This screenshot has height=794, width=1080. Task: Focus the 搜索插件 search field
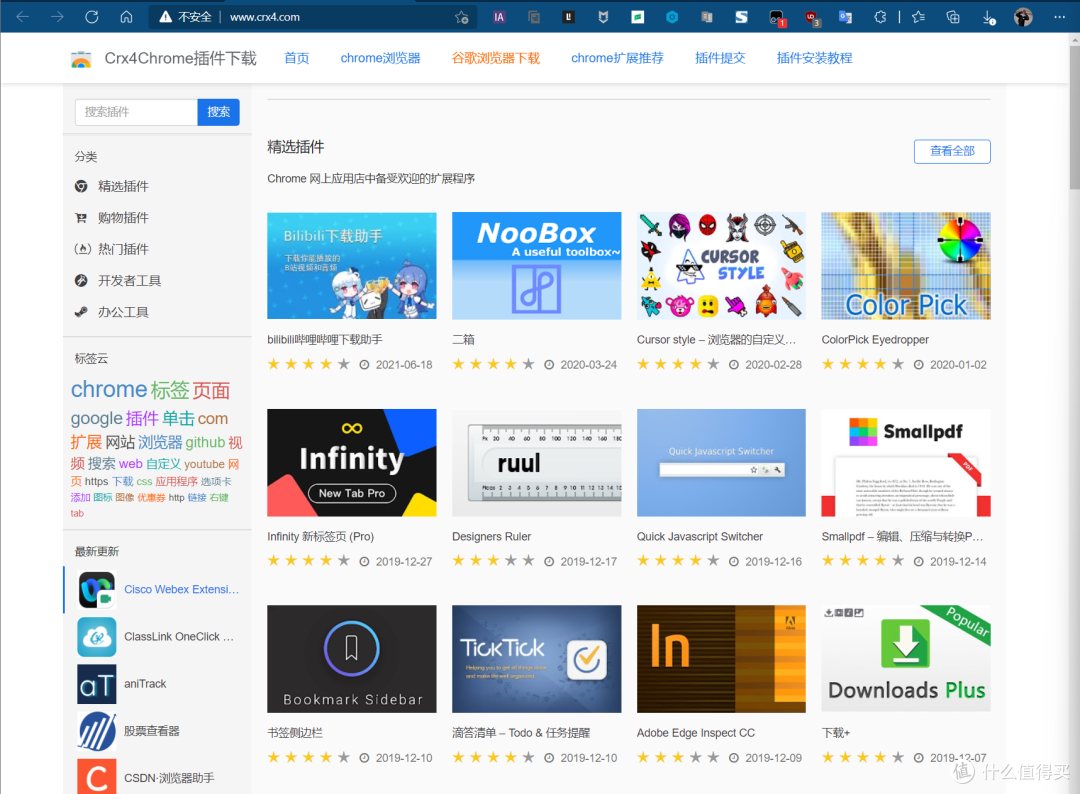[x=136, y=112]
